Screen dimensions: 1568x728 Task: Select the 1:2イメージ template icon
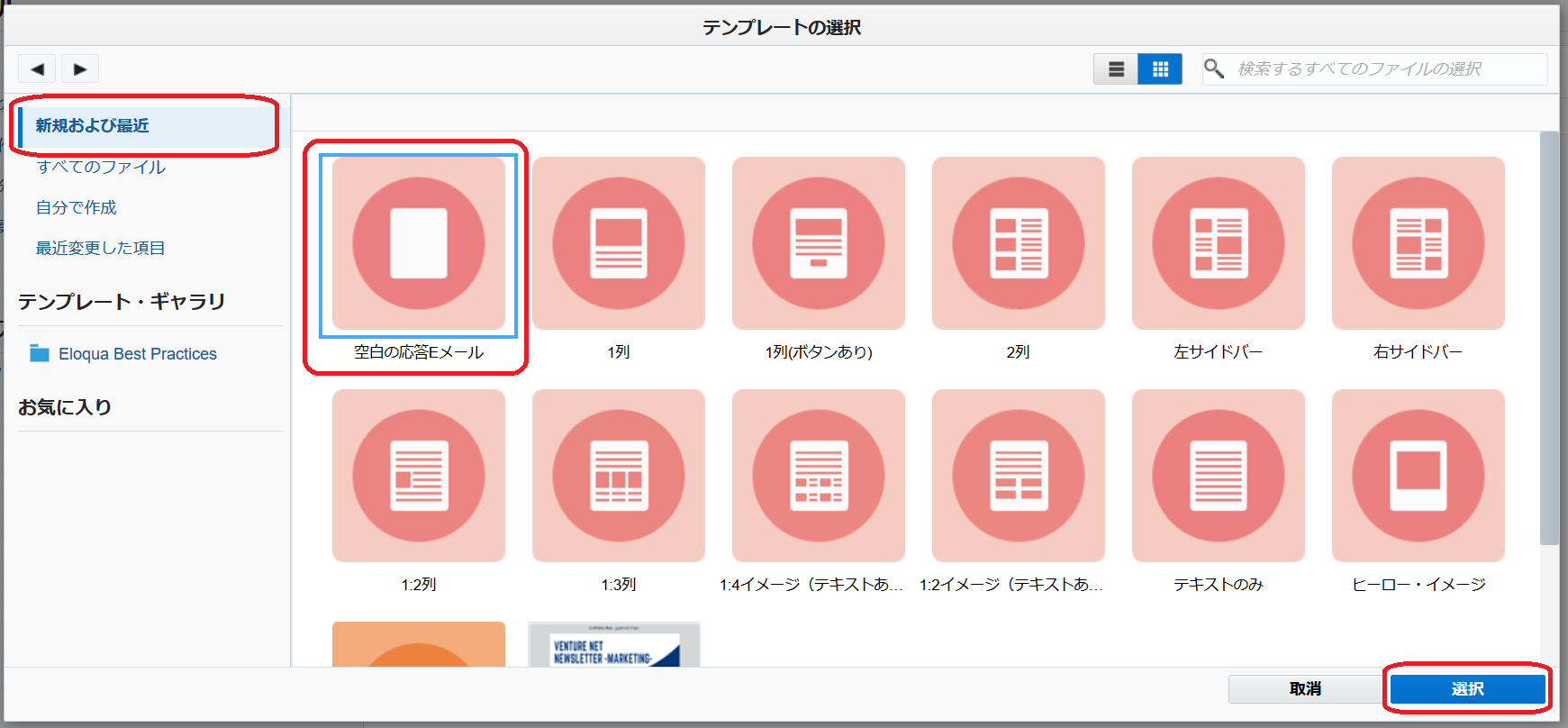coord(1019,476)
